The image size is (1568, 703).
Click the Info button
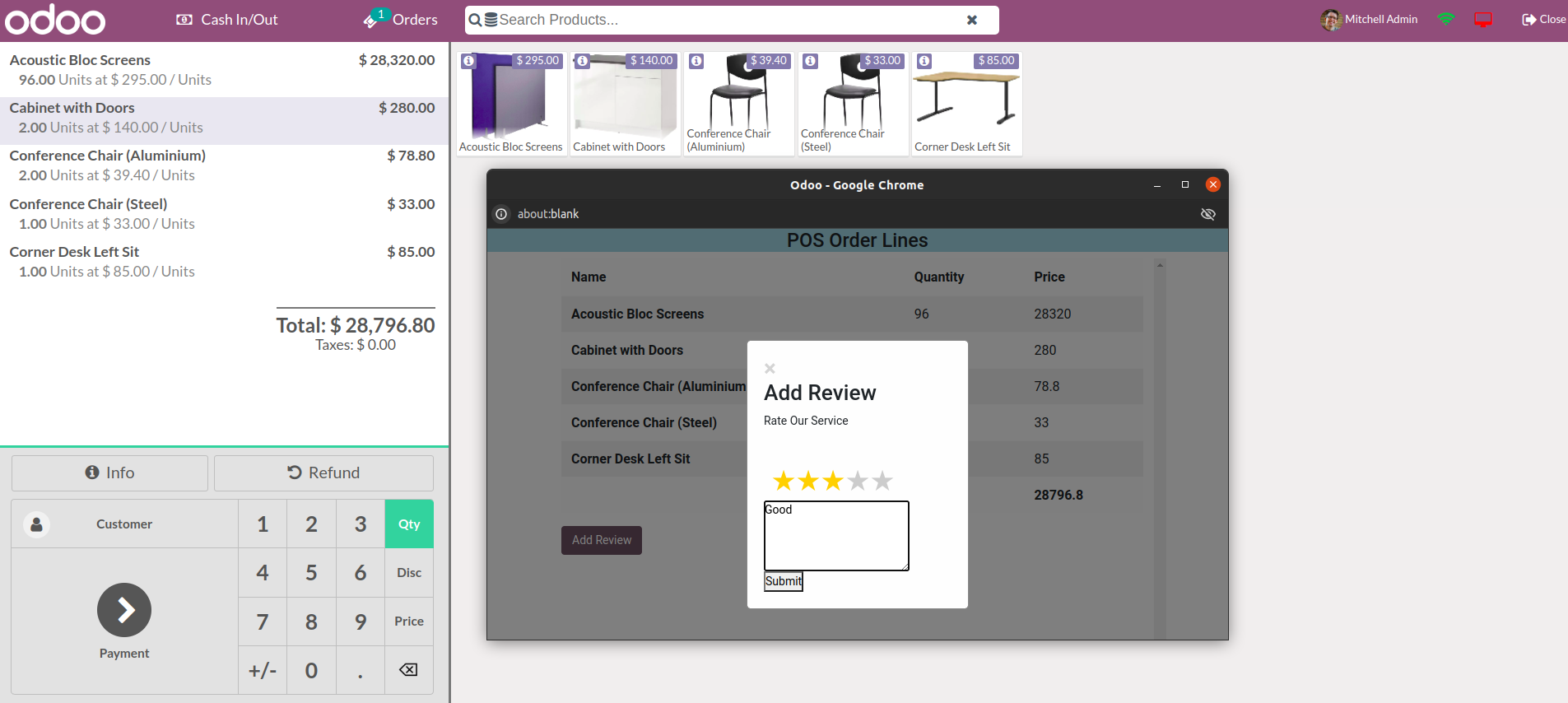click(109, 473)
